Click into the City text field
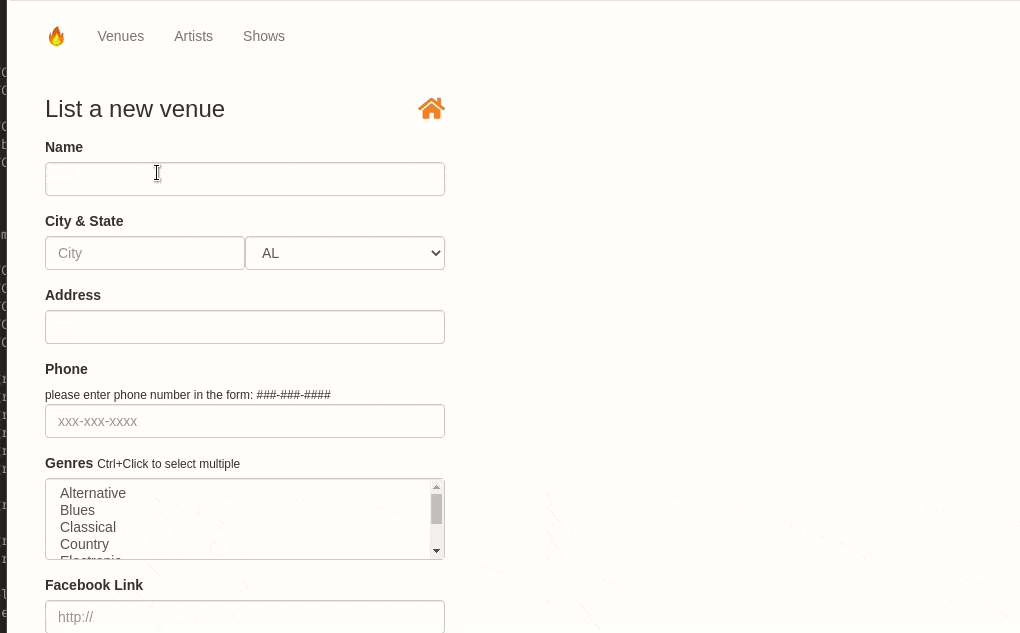 [144, 253]
